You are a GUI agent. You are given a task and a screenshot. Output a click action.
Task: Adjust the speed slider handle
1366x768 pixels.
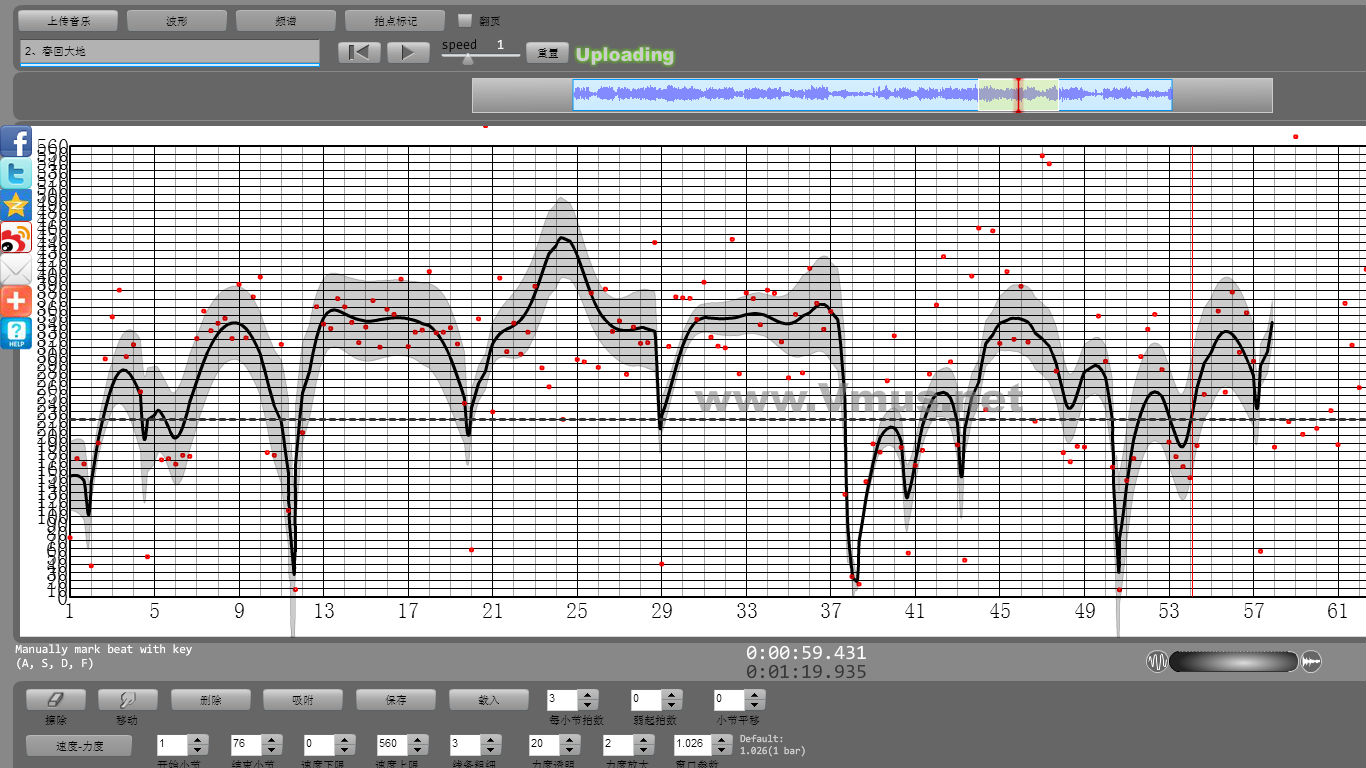(x=467, y=59)
